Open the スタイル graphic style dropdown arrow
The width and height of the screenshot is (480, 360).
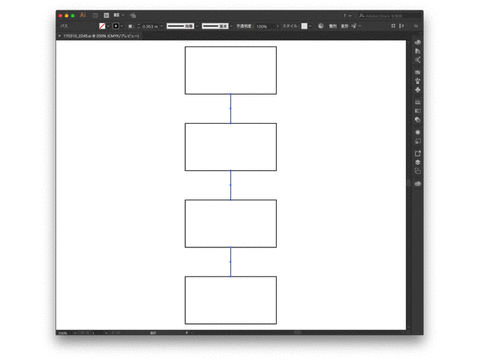click(310, 26)
